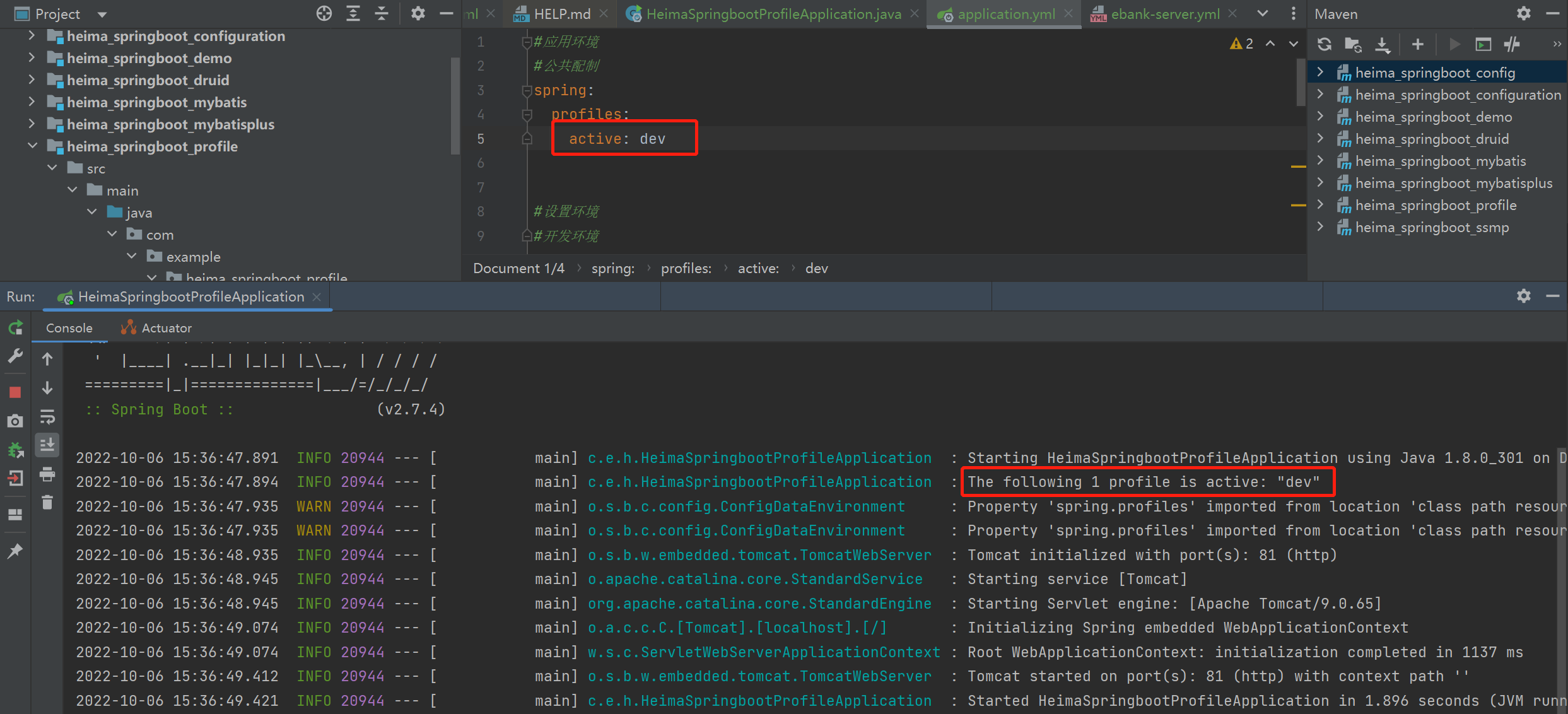
Task: Stop the running application
Action: [x=16, y=392]
